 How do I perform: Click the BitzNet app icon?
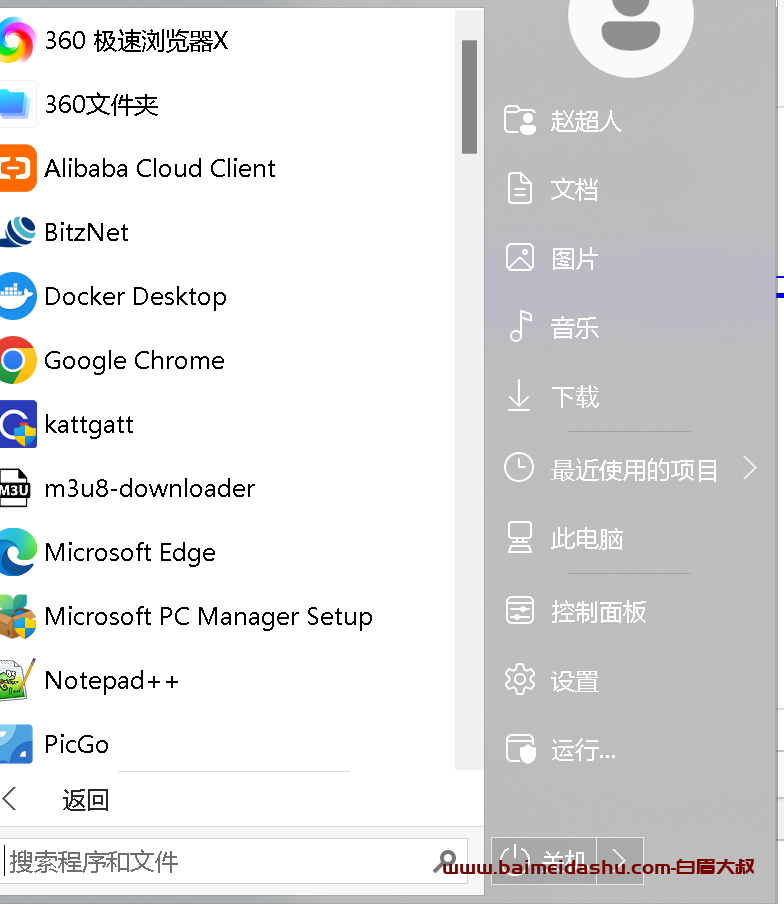click(17, 232)
